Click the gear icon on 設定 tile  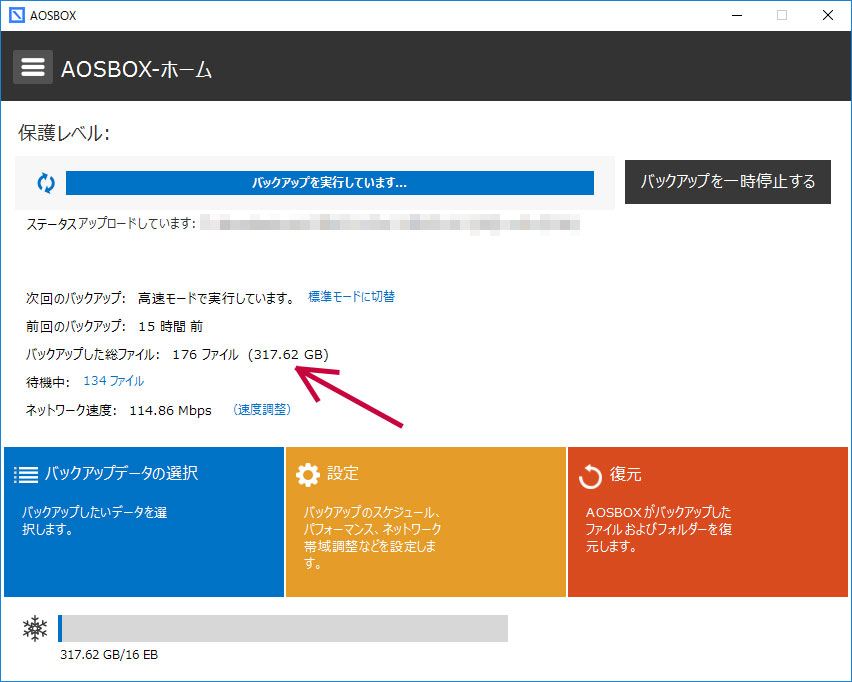tap(308, 474)
